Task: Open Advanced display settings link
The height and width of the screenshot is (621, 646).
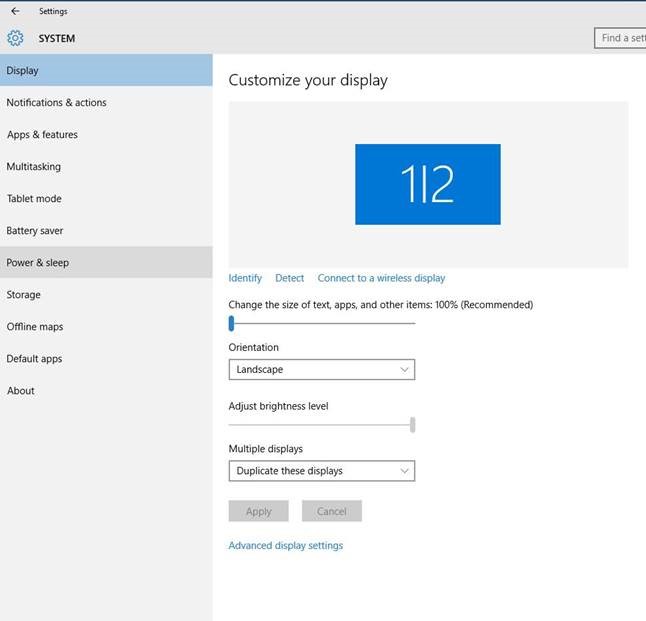Action: [x=286, y=545]
